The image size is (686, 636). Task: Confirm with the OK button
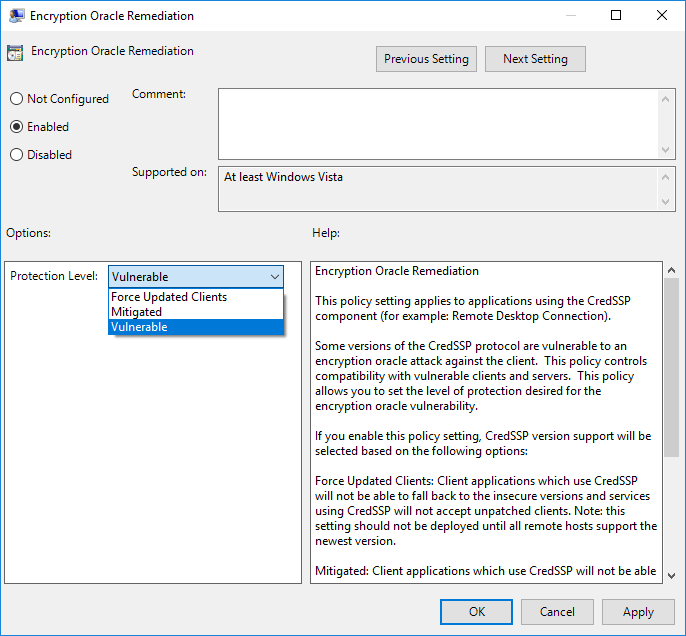(476, 612)
